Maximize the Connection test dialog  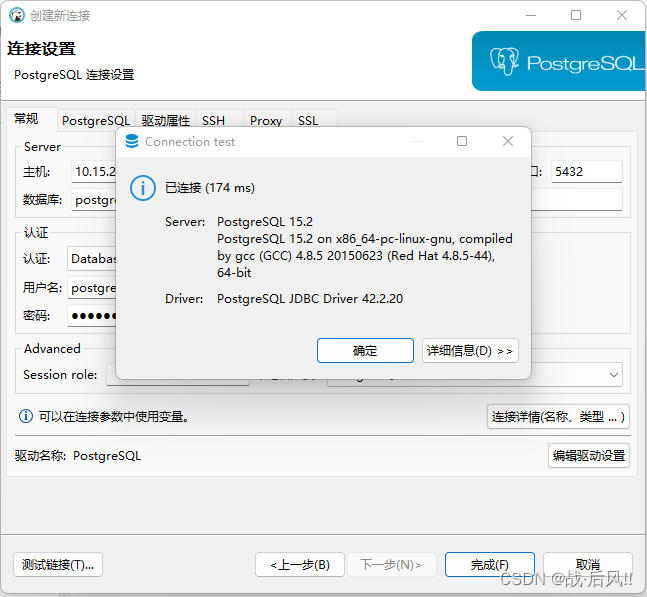tap(462, 142)
